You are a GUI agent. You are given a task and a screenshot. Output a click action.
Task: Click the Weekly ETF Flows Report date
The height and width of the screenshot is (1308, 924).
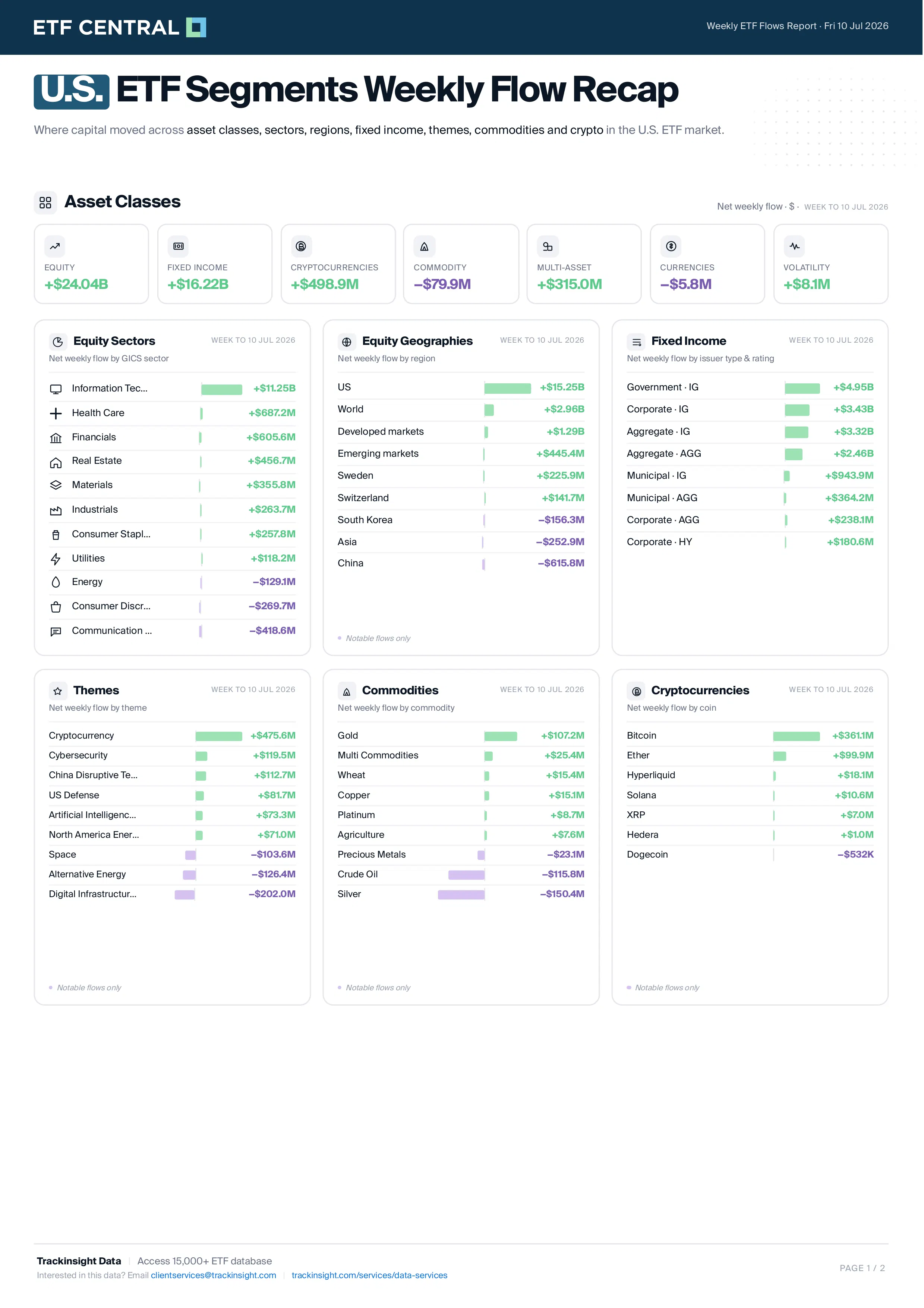pyautogui.click(x=797, y=26)
